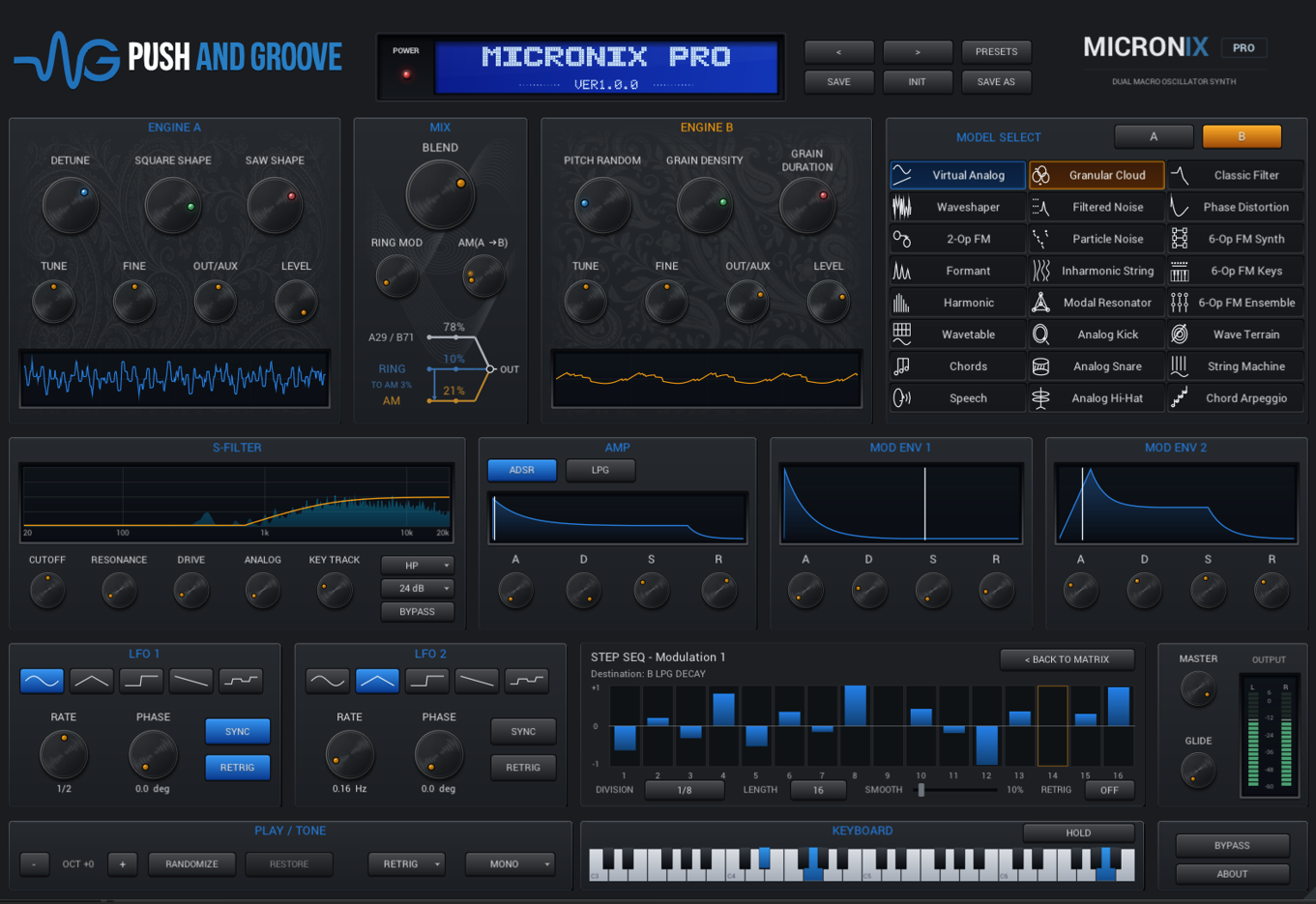Toggle keyboard HOLD
The image size is (1316, 904).
pos(1078,832)
